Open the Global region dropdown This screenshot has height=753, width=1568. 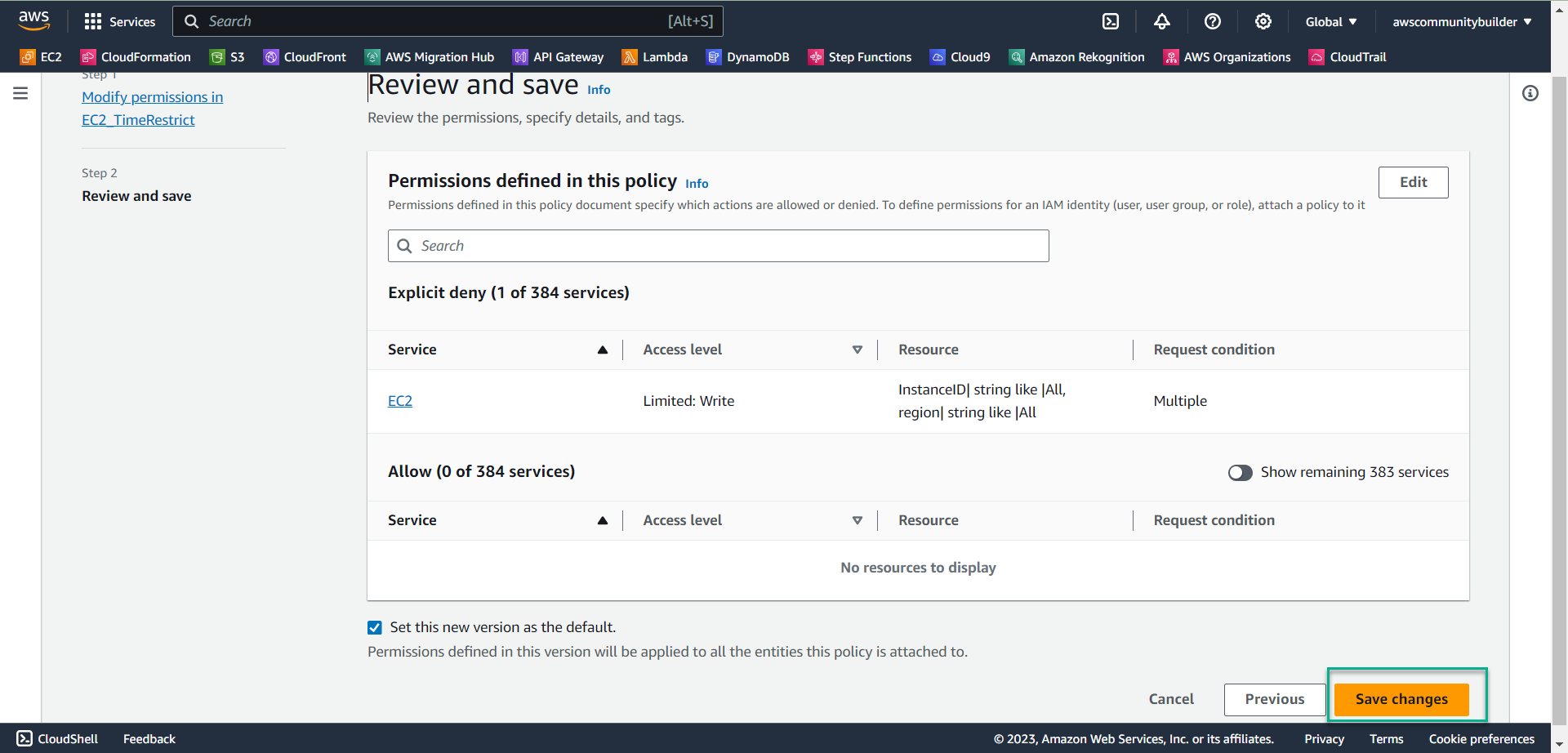1331,21
